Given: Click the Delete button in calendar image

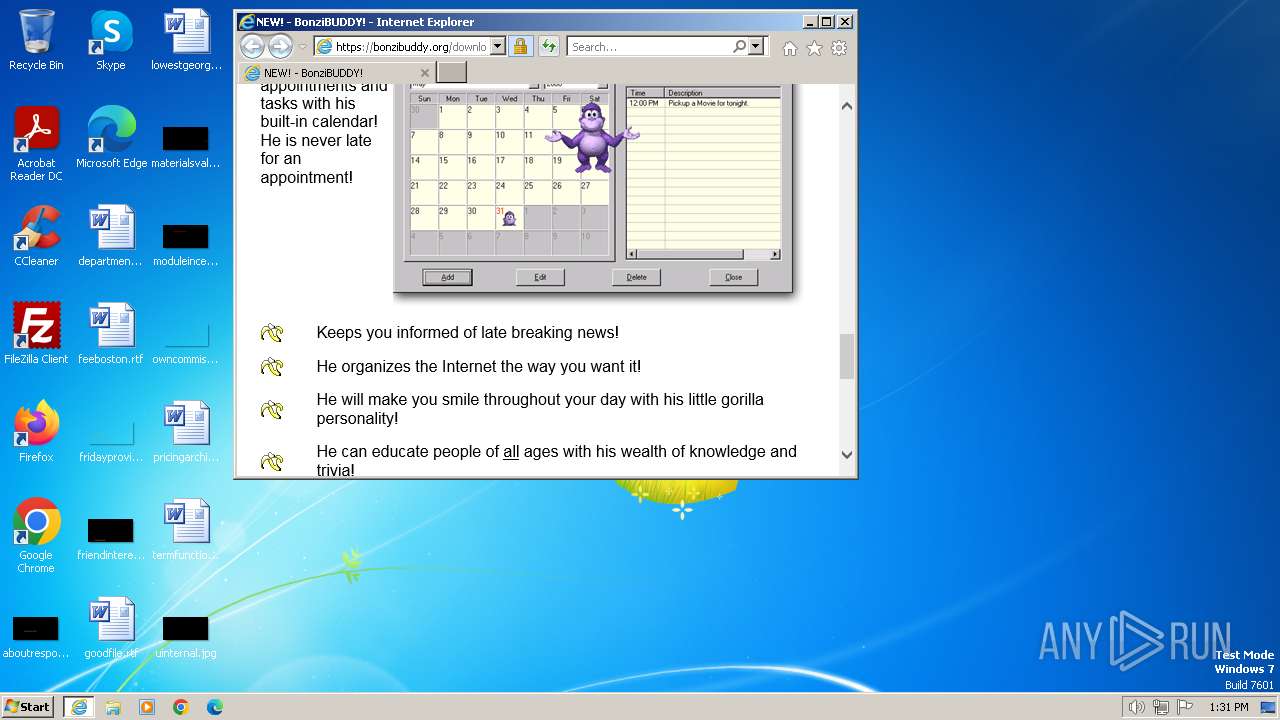Looking at the screenshot, I should click(x=636, y=277).
